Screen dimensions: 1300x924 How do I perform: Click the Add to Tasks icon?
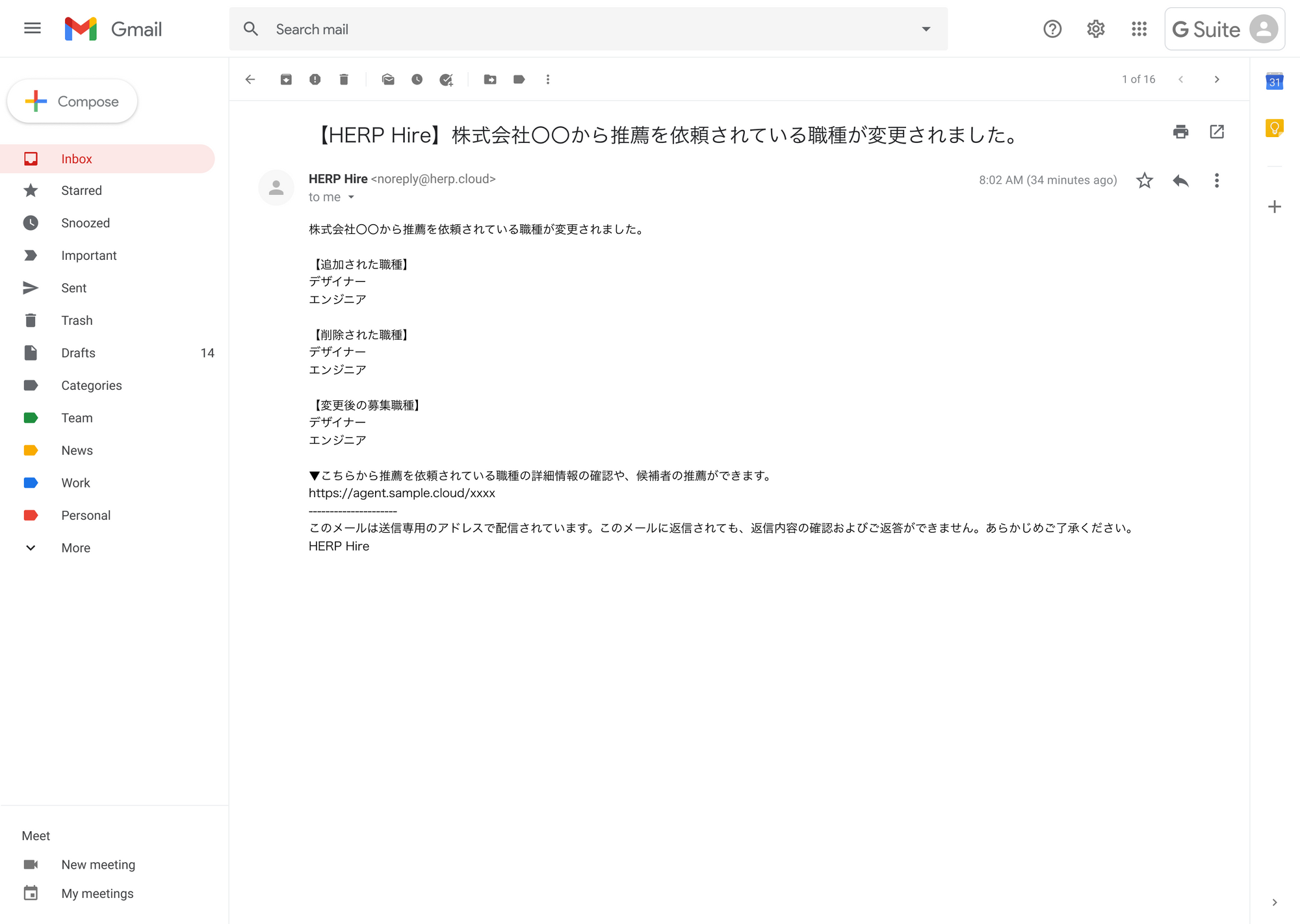pos(446,79)
